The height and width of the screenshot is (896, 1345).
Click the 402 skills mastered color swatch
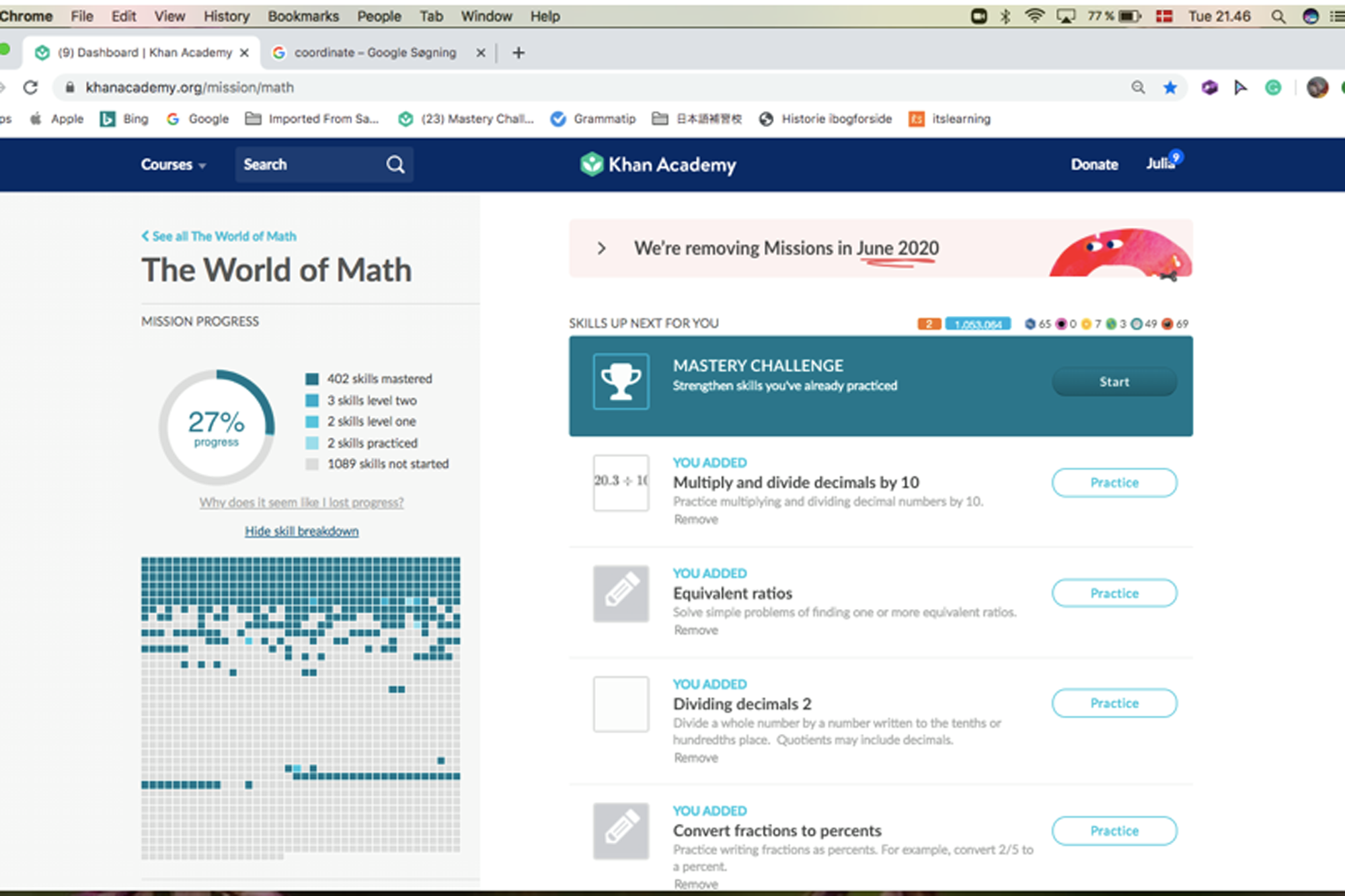point(312,379)
